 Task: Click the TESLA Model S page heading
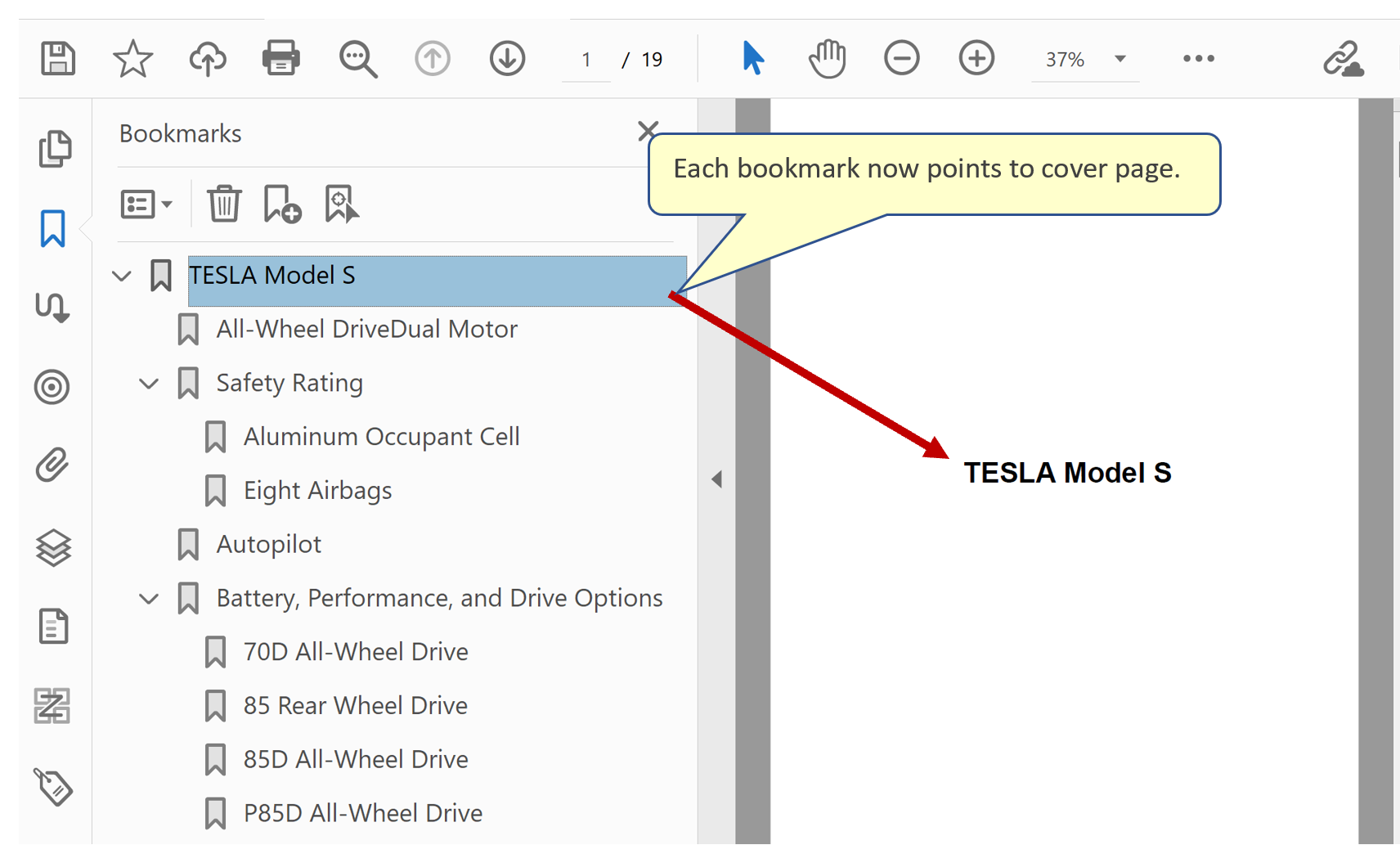click(x=1067, y=473)
